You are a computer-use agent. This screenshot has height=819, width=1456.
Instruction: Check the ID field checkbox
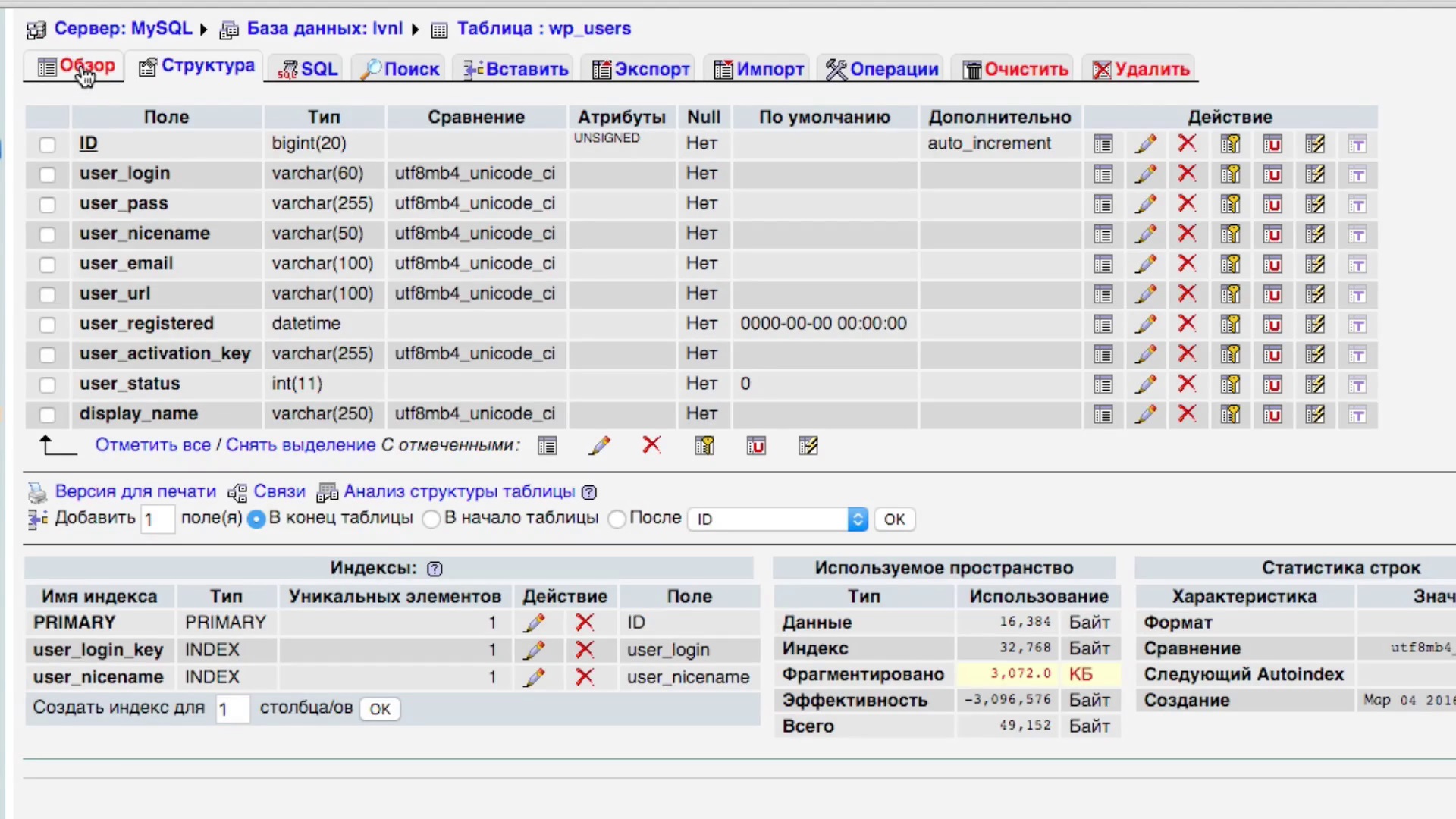(x=47, y=144)
